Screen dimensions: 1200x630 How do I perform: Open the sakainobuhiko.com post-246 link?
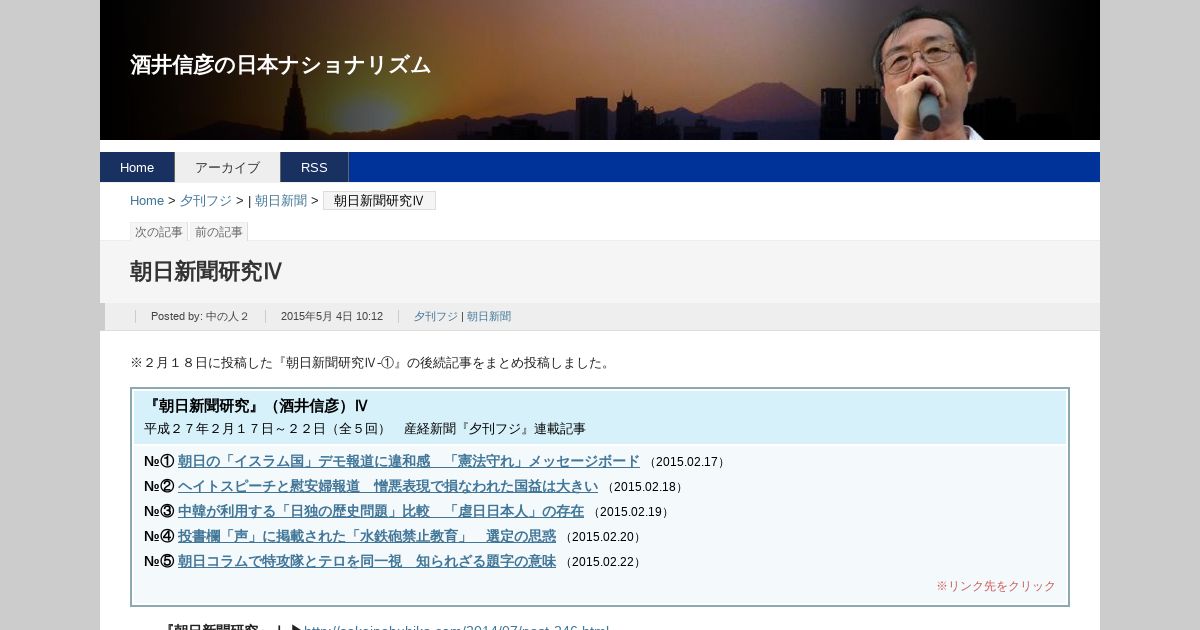tap(456, 626)
